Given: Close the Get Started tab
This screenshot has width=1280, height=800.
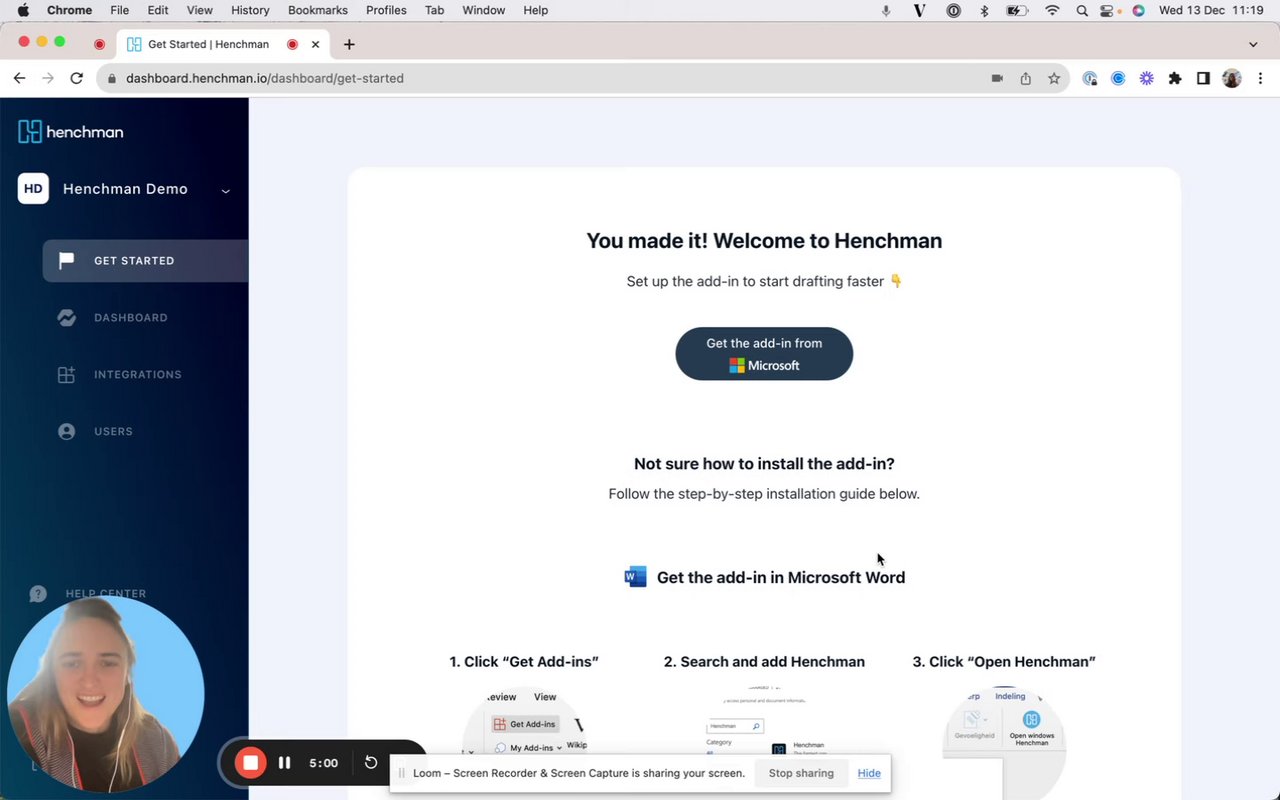Looking at the screenshot, I should coord(316,44).
